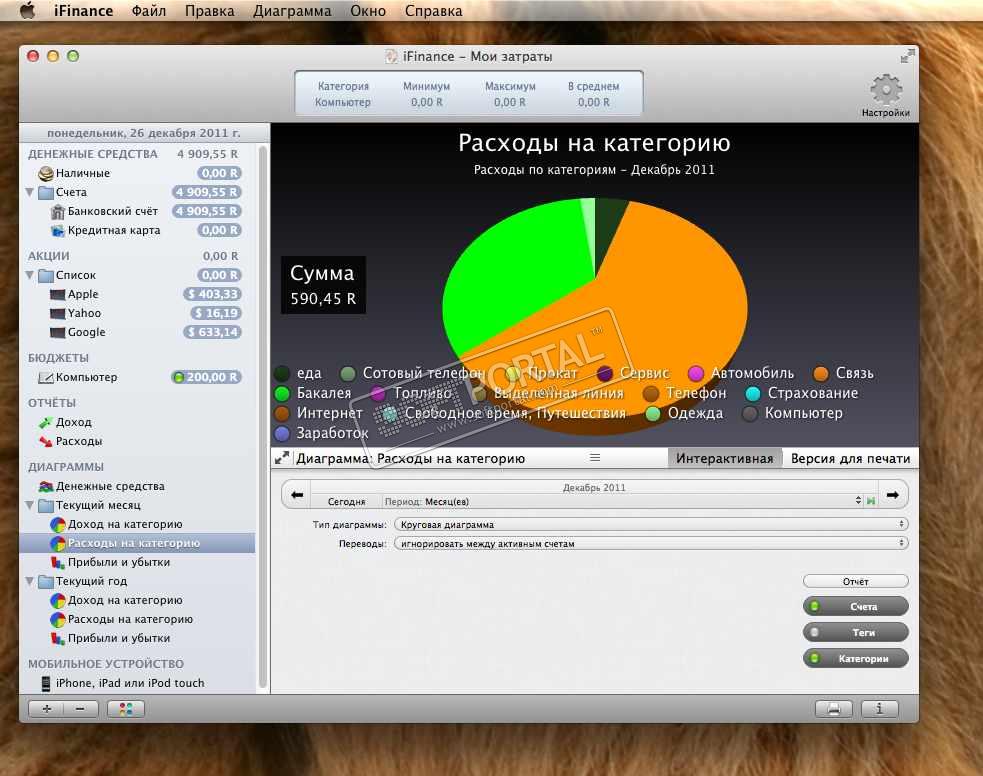Open the Настройки gear icon
This screenshot has height=776, width=983.
886,89
